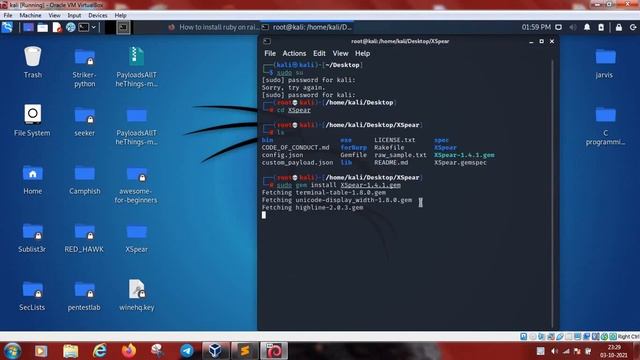This screenshot has width=640, height=360.
Task: Click VirtualBox Right Ctrl host key indicator
Action: pyautogui.click(x=628, y=336)
